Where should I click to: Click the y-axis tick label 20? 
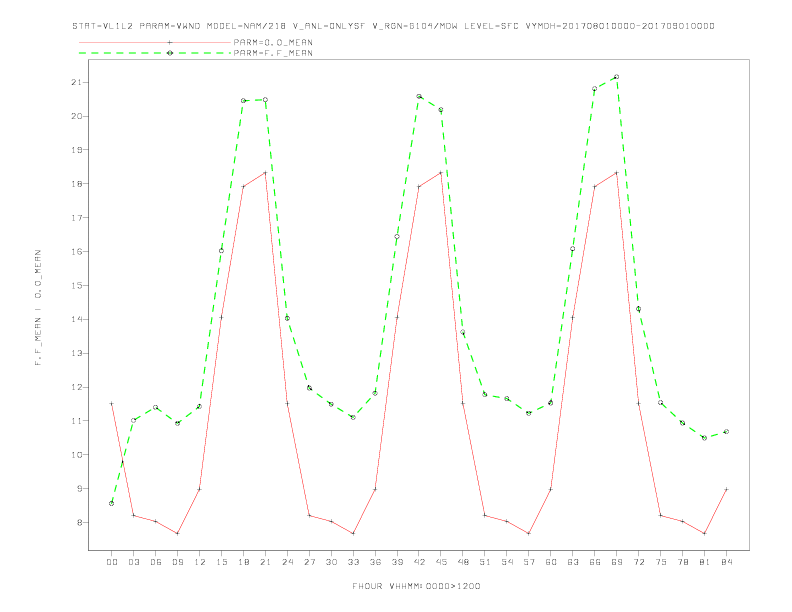pyautogui.click(x=77, y=116)
